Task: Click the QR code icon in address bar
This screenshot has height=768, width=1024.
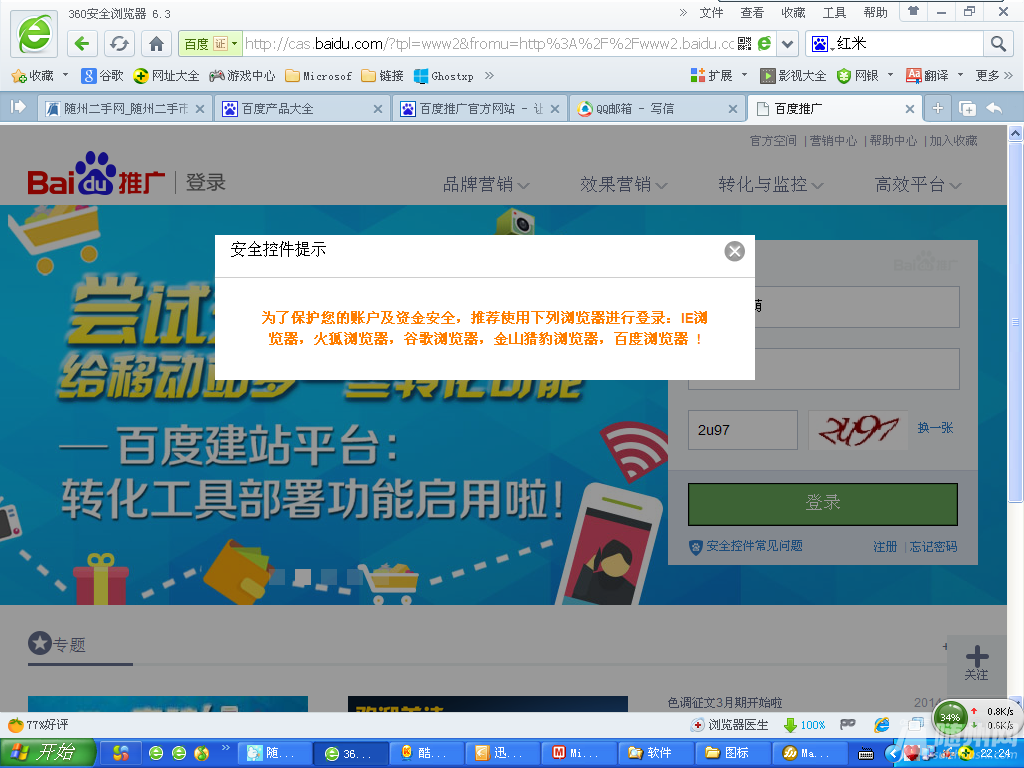Action: (x=744, y=44)
